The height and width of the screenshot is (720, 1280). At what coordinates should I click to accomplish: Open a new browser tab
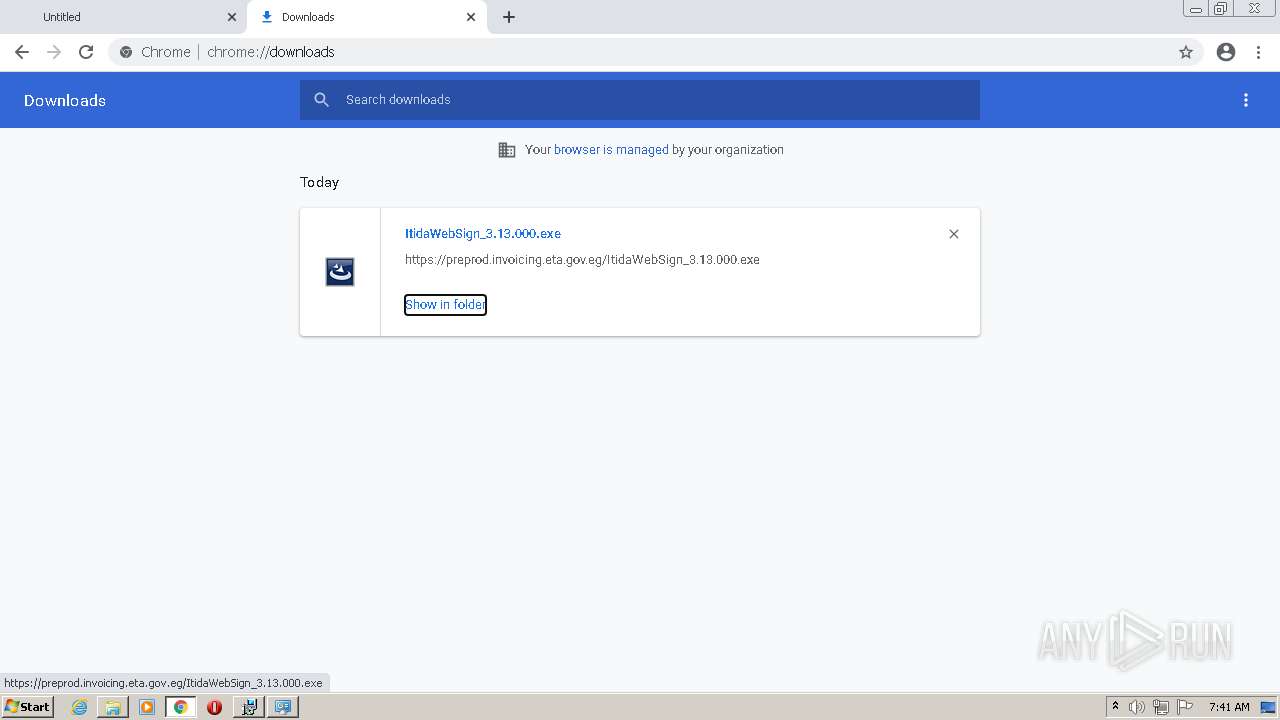(509, 17)
